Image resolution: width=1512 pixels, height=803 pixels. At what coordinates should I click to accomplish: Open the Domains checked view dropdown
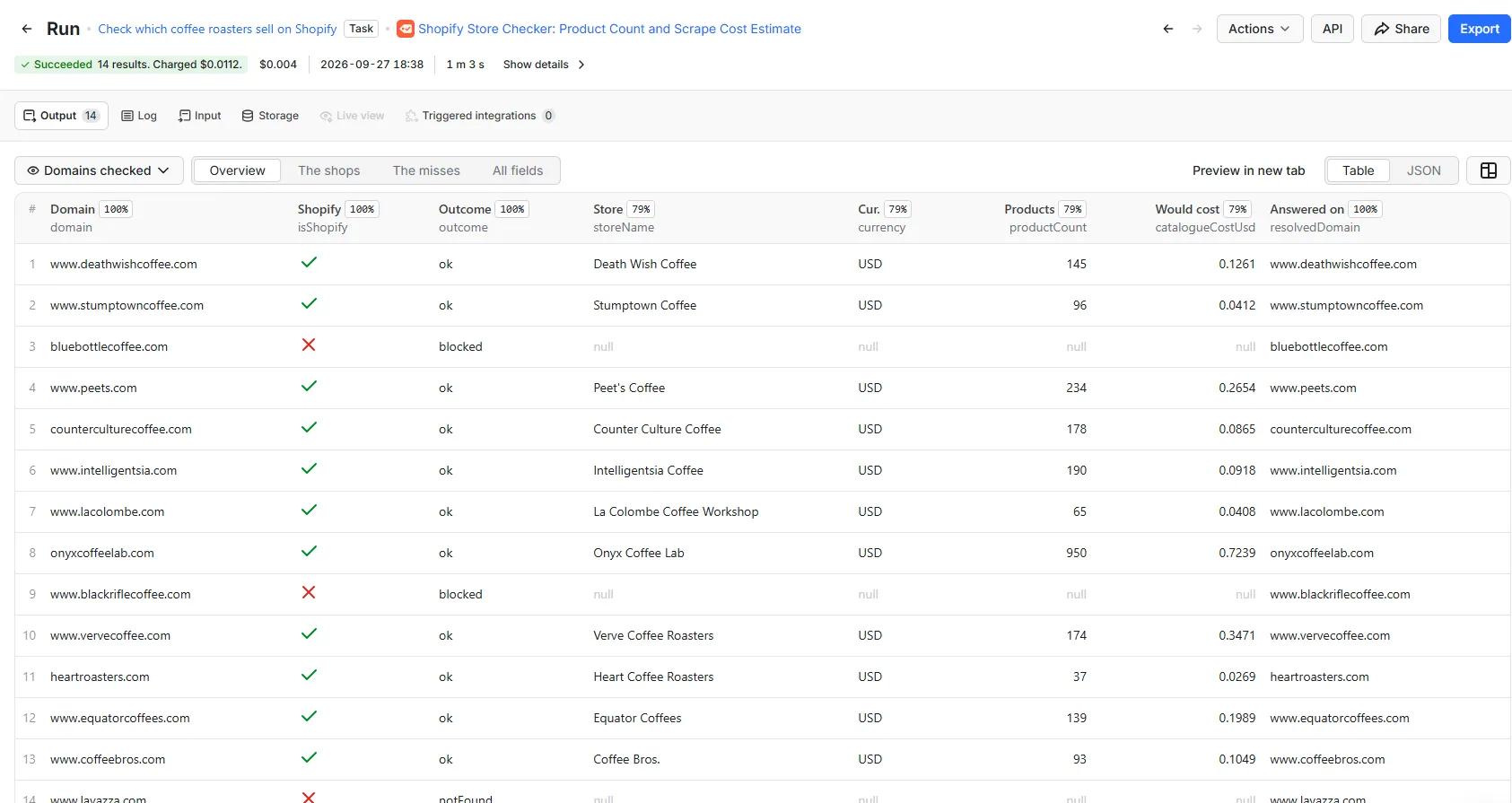99,170
